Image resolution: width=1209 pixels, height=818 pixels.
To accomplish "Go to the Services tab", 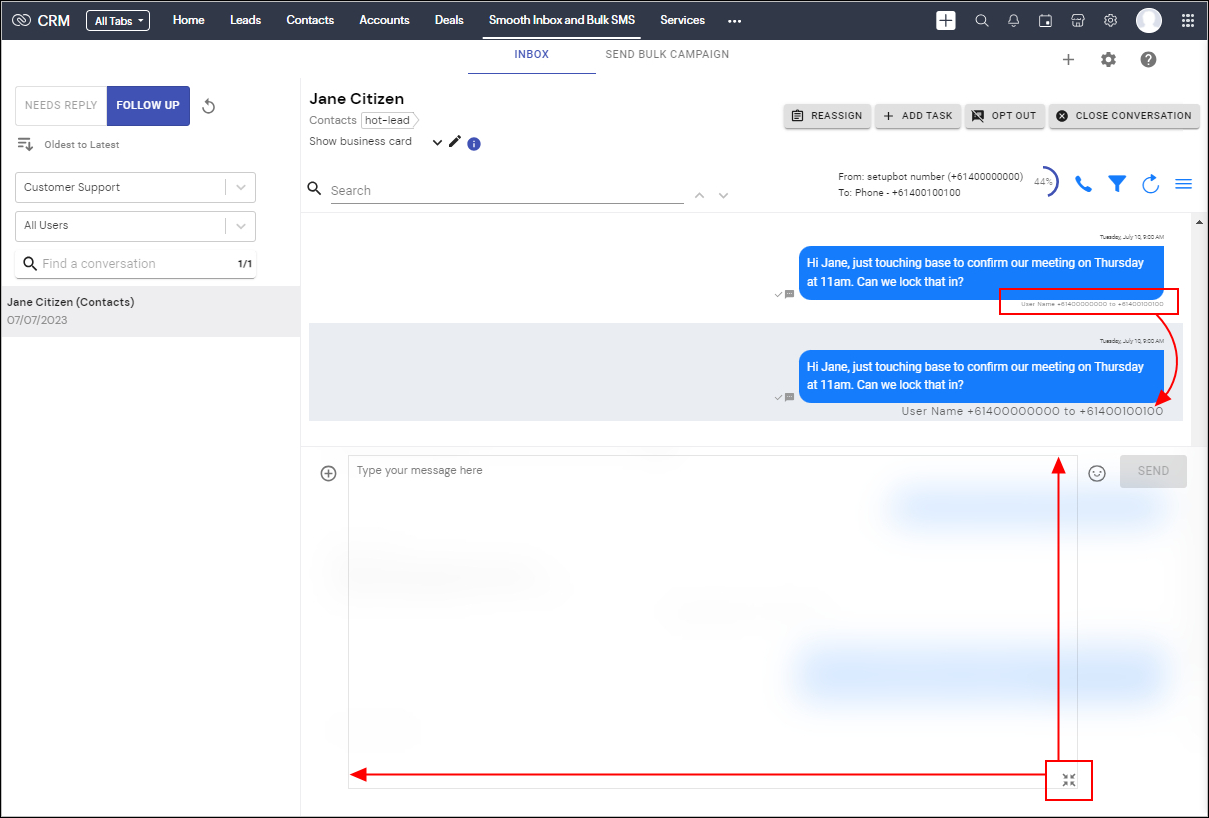I will [x=683, y=20].
